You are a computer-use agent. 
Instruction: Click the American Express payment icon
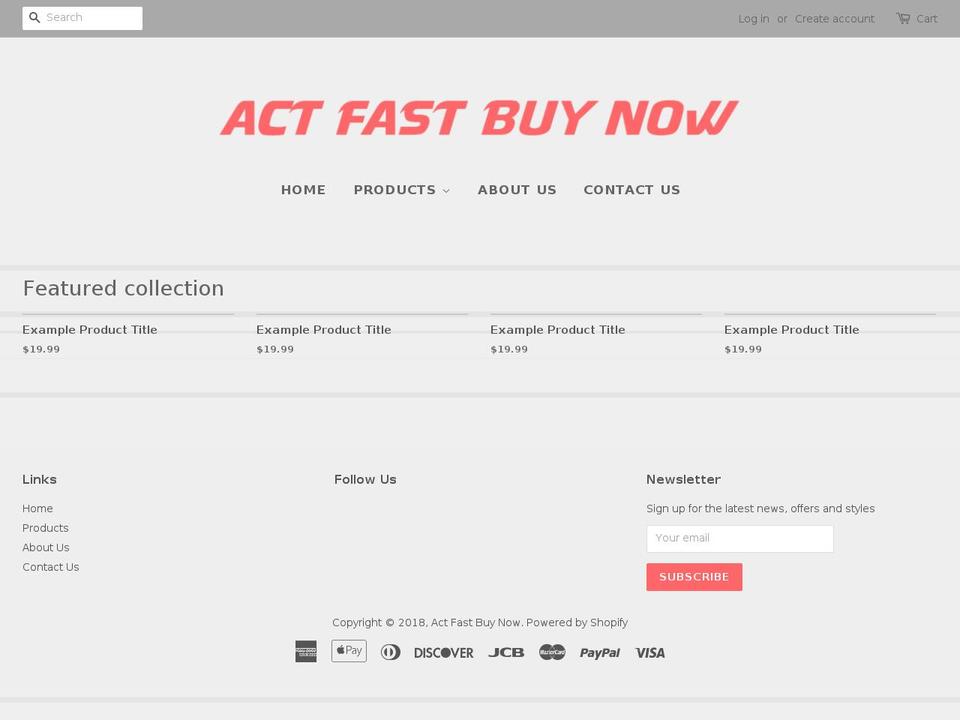pyautogui.click(x=306, y=651)
